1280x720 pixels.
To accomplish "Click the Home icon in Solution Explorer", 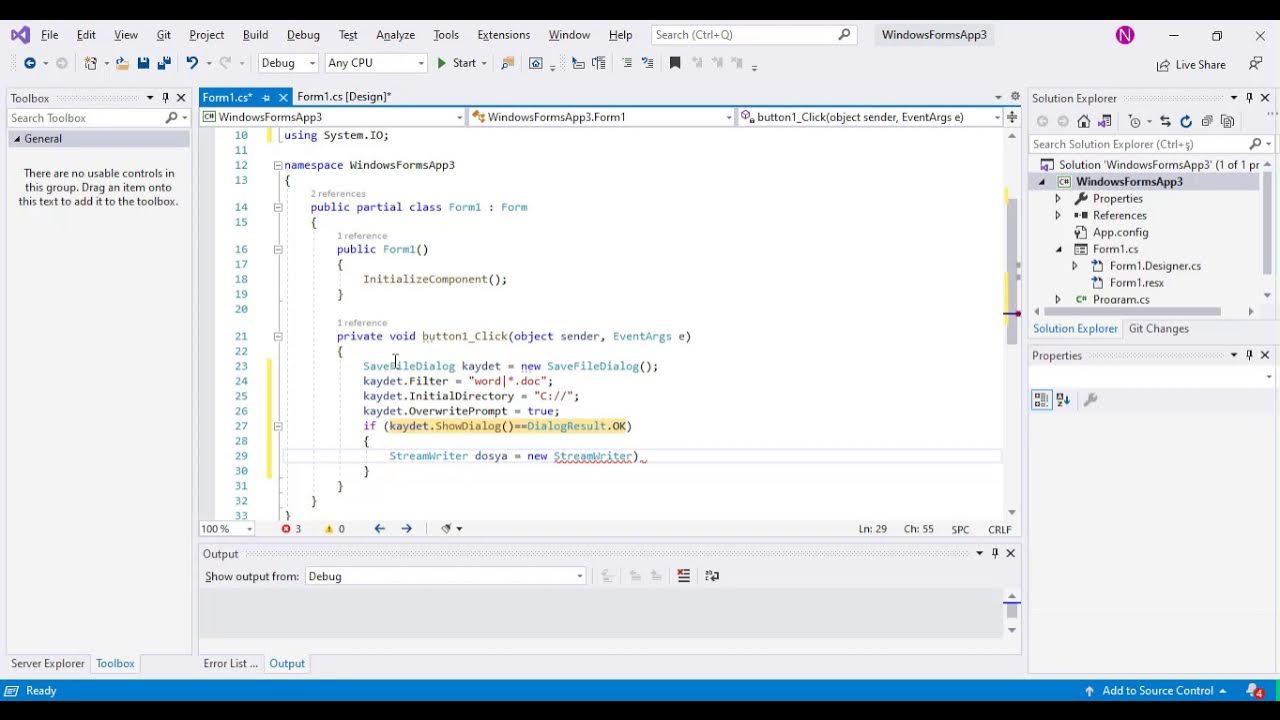I will point(1084,121).
